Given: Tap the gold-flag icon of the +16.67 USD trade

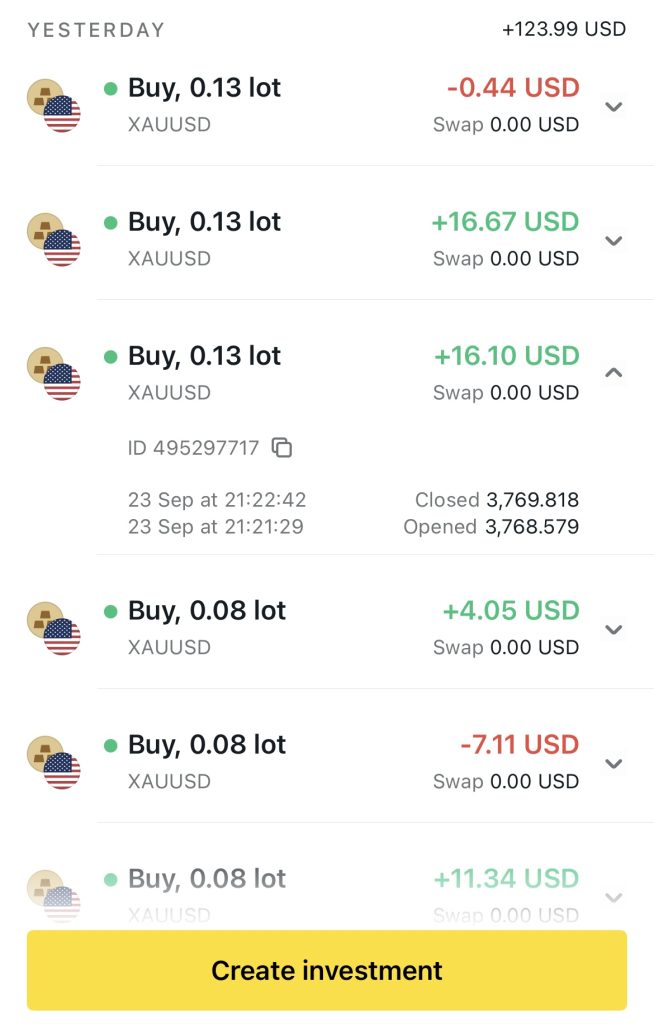Looking at the screenshot, I should (53, 240).
